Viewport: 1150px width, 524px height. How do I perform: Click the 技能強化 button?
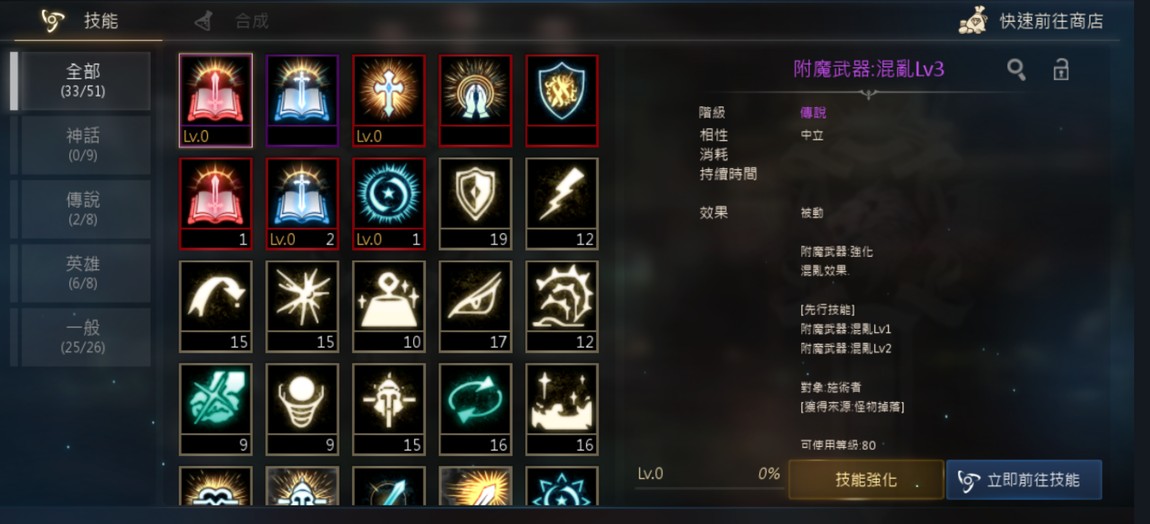coord(866,480)
